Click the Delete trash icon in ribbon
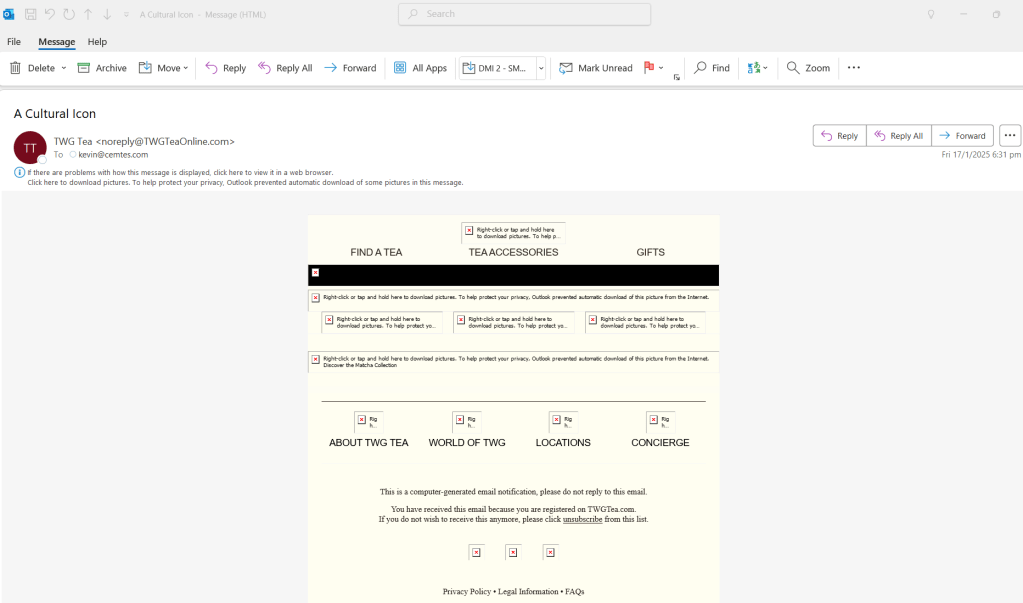Image resolution: width=1023 pixels, height=603 pixels. (x=16, y=68)
